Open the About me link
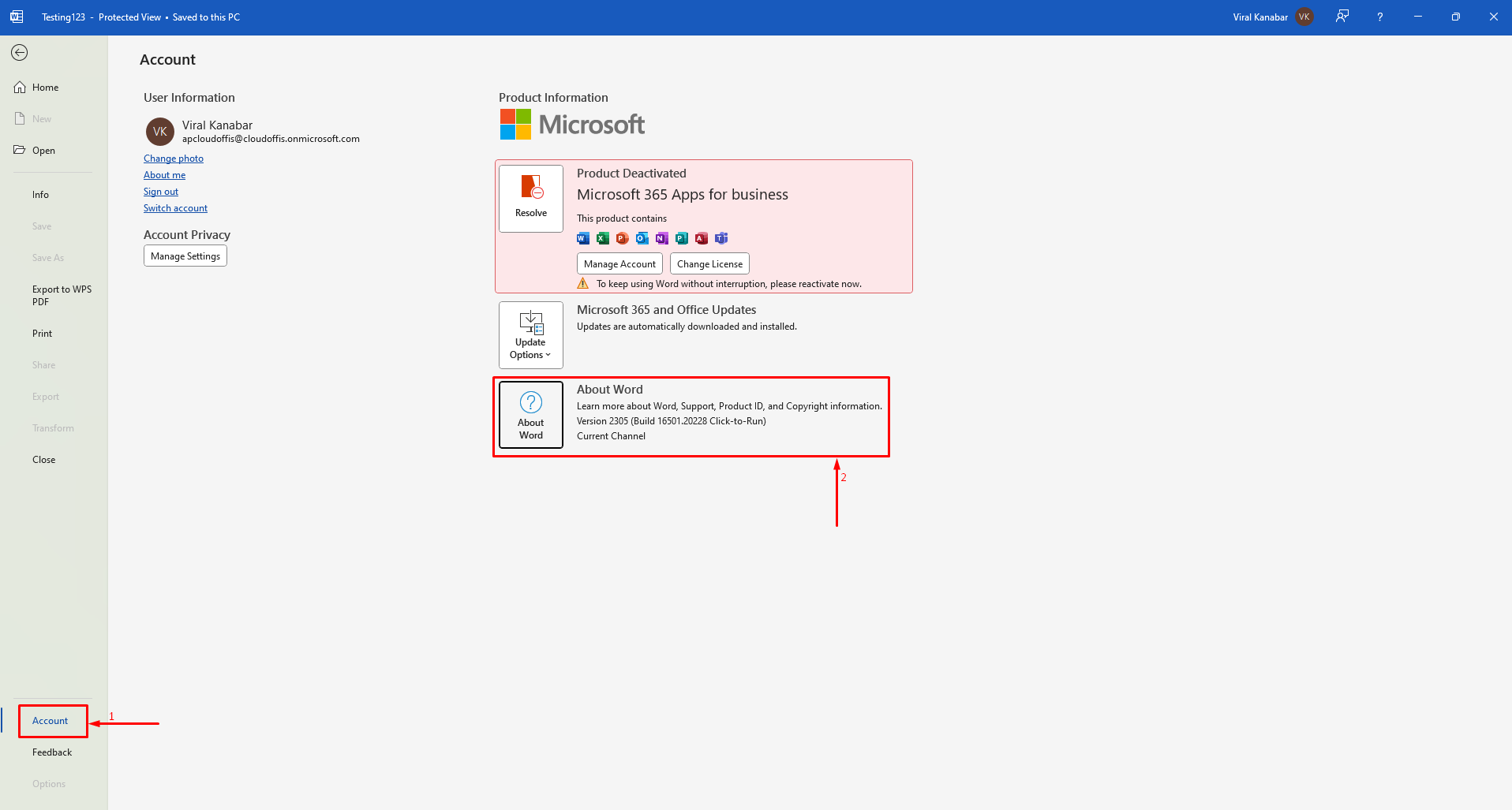The height and width of the screenshot is (810, 1512). (164, 175)
